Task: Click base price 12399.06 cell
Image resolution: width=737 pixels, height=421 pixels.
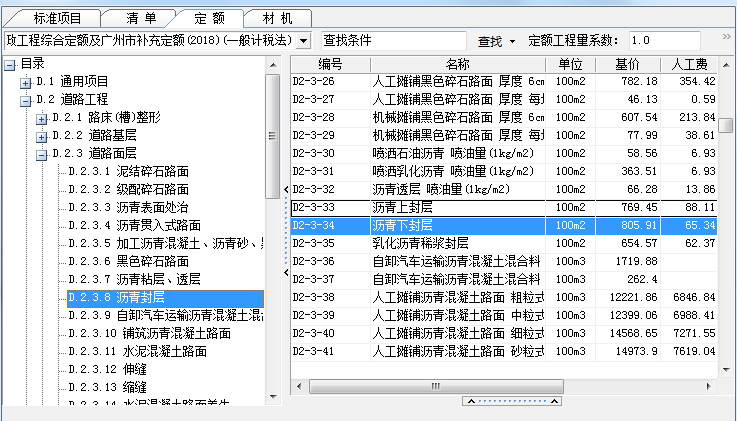Action: coord(628,315)
